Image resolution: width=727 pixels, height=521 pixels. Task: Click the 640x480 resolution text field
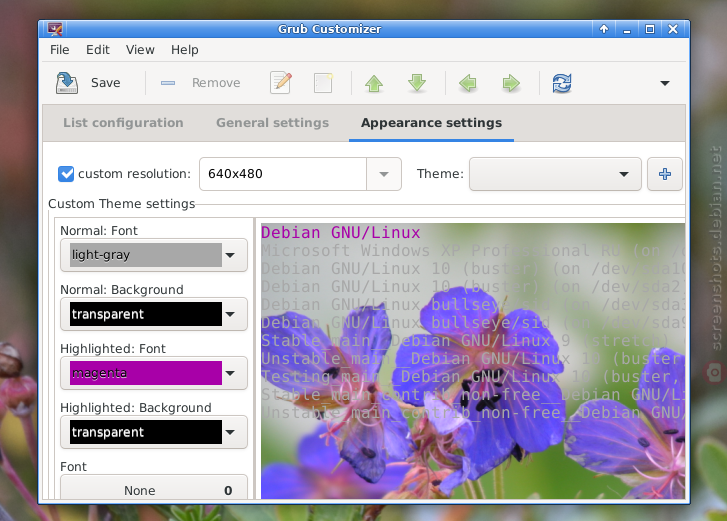[283, 174]
